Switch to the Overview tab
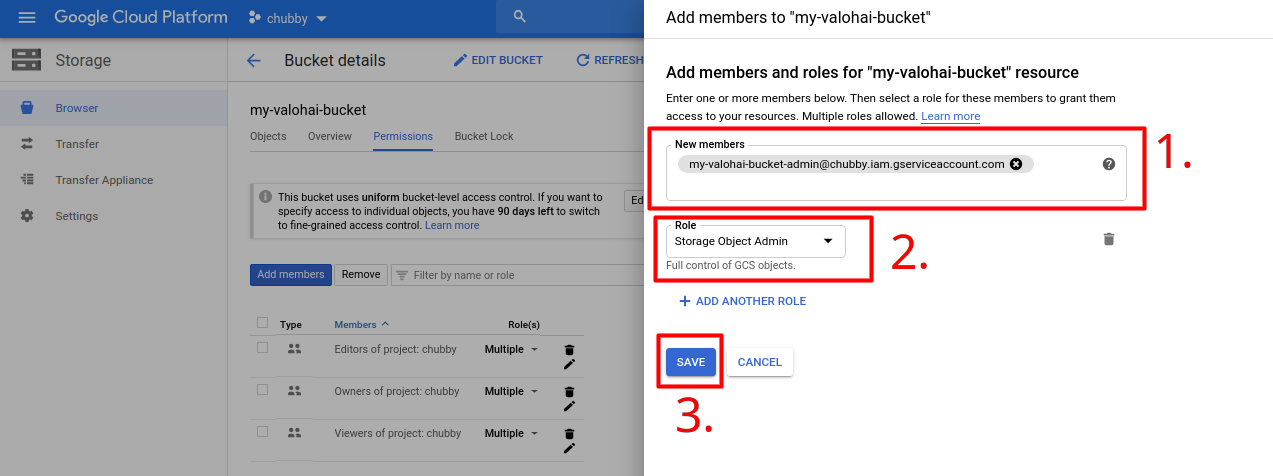Viewport: 1273px width, 476px height. (330, 136)
